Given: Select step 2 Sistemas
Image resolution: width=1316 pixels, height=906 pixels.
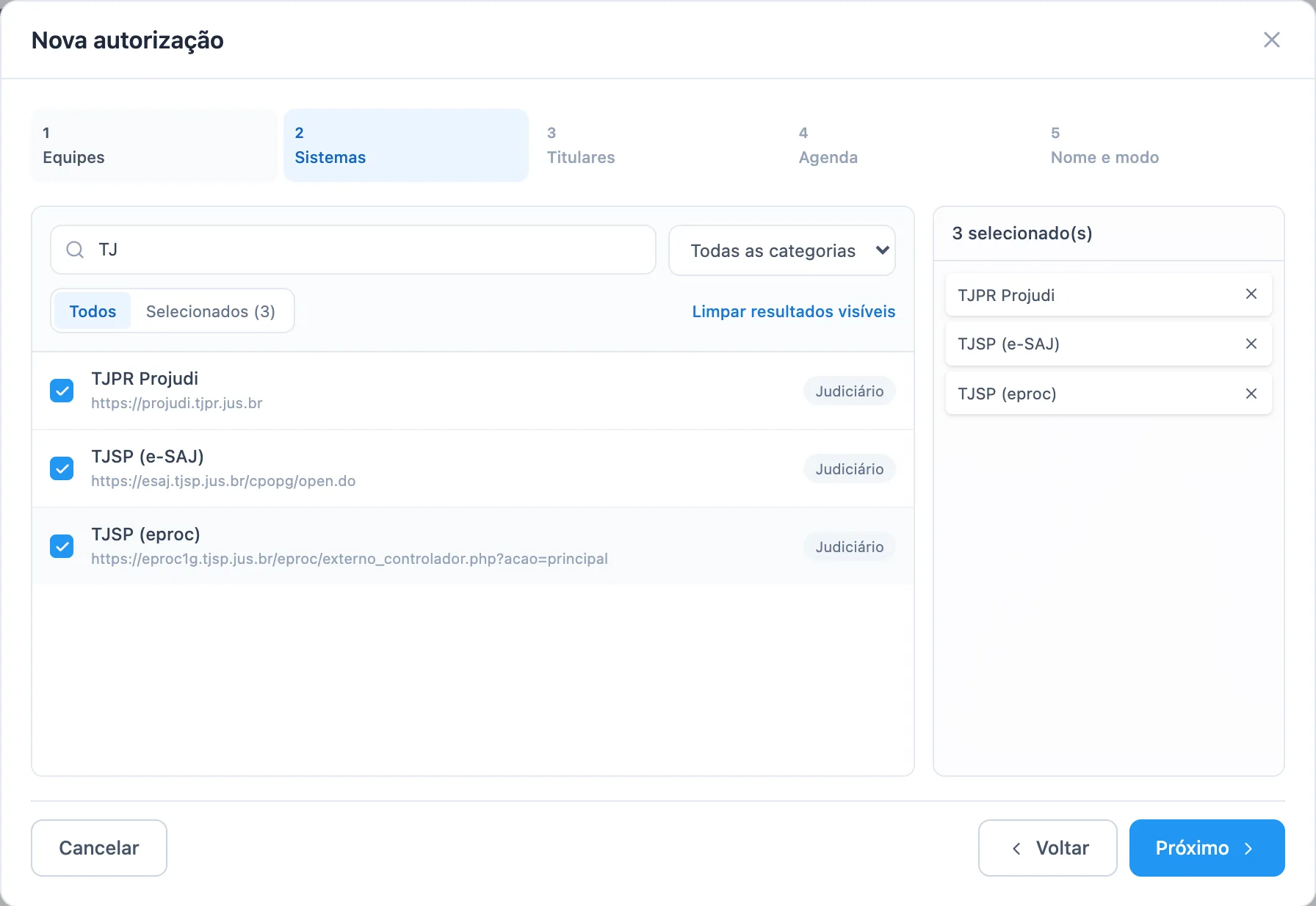Looking at the screenshot, I should tap(406, 145).
